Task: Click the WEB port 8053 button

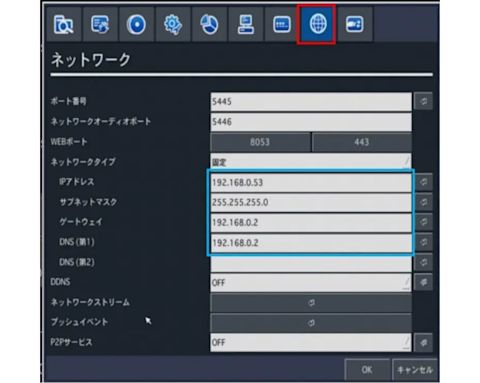Action: point(260,142)
